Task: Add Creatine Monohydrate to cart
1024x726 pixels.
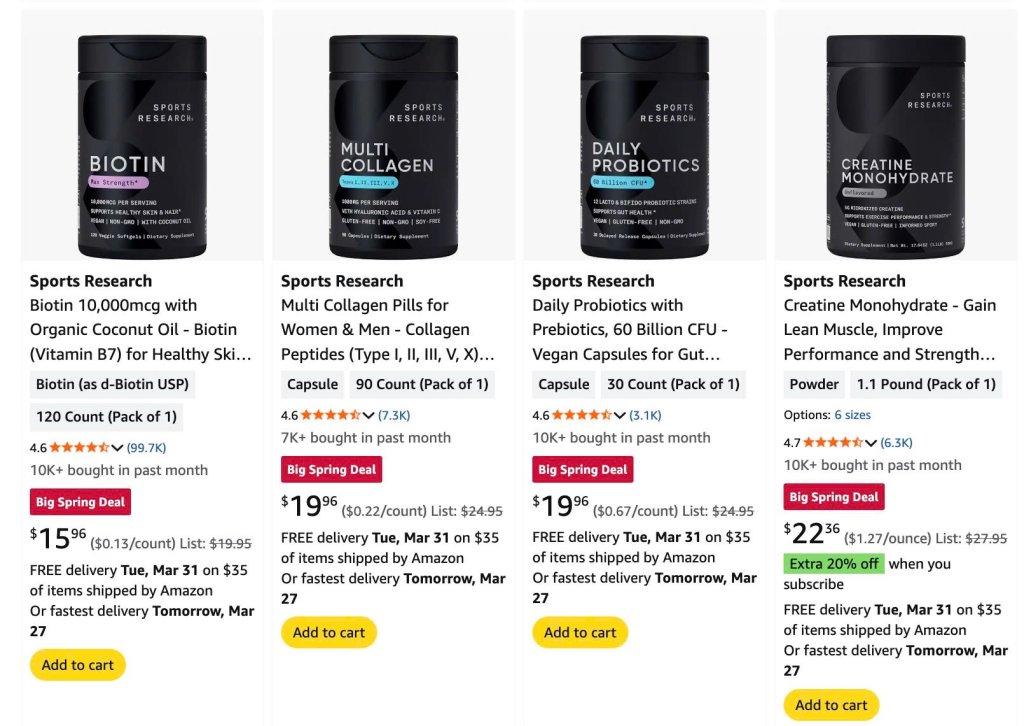Action: pos(831,705)
